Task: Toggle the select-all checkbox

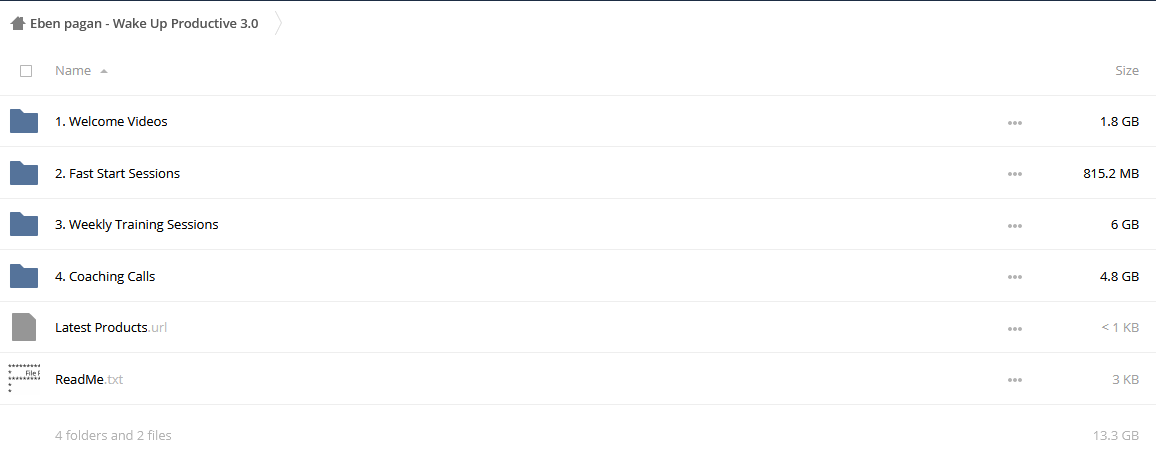Action: 26,71
